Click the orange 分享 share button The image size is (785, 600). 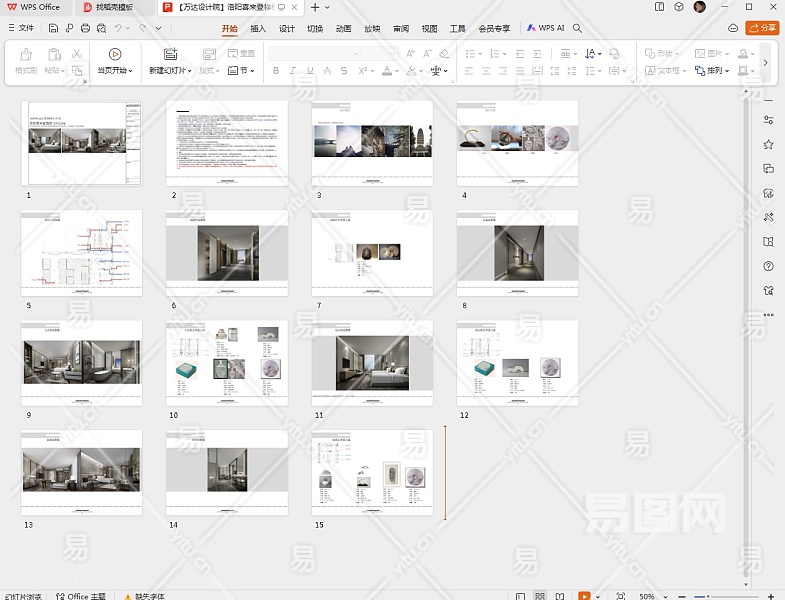tap(762, 28)
